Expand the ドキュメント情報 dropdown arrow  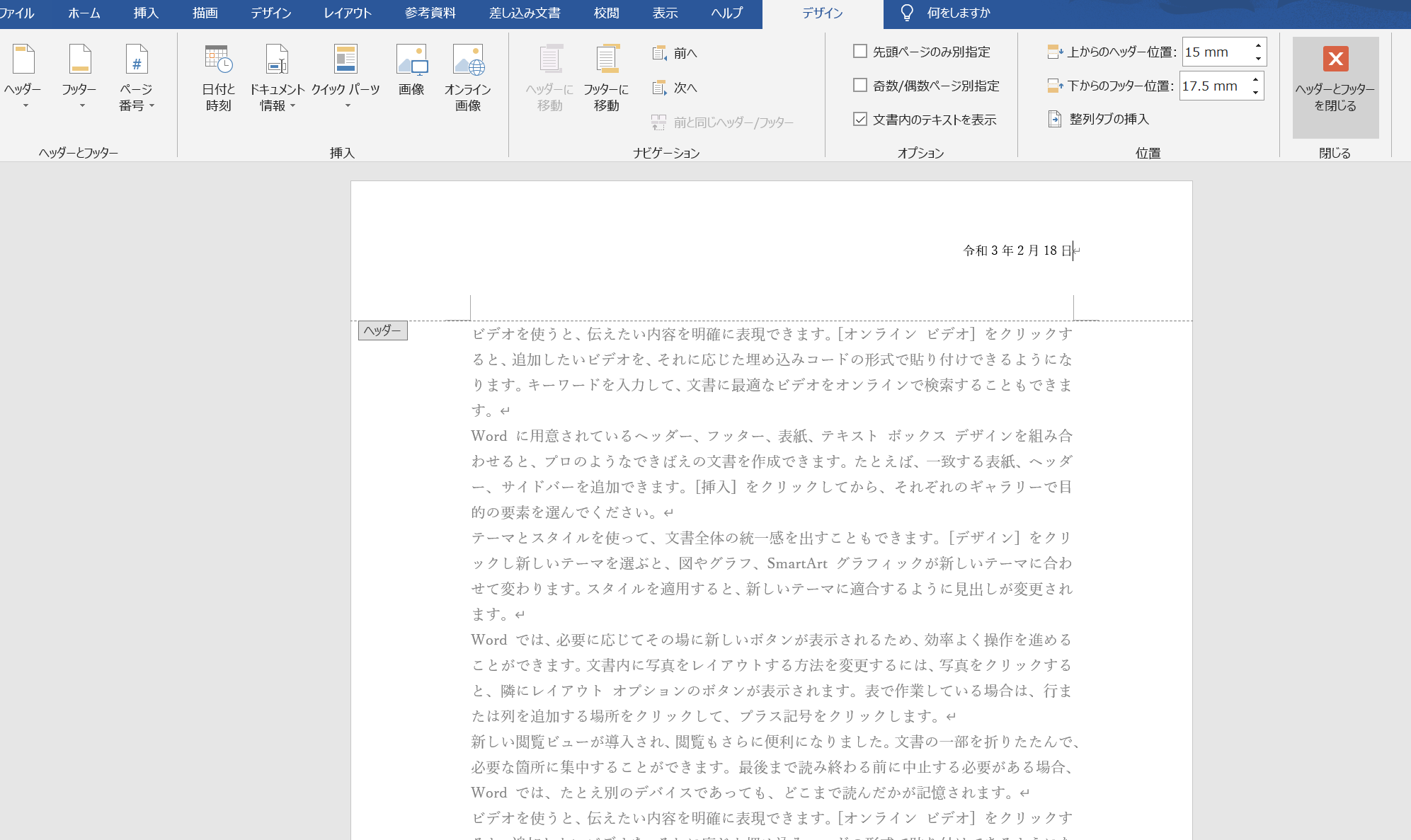(292, 106)
